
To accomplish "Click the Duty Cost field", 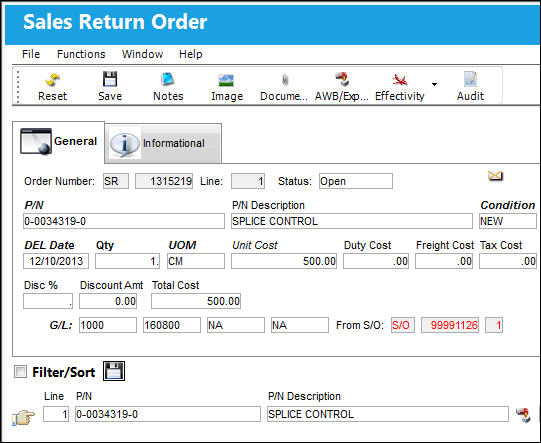I will tap(376, 261).
